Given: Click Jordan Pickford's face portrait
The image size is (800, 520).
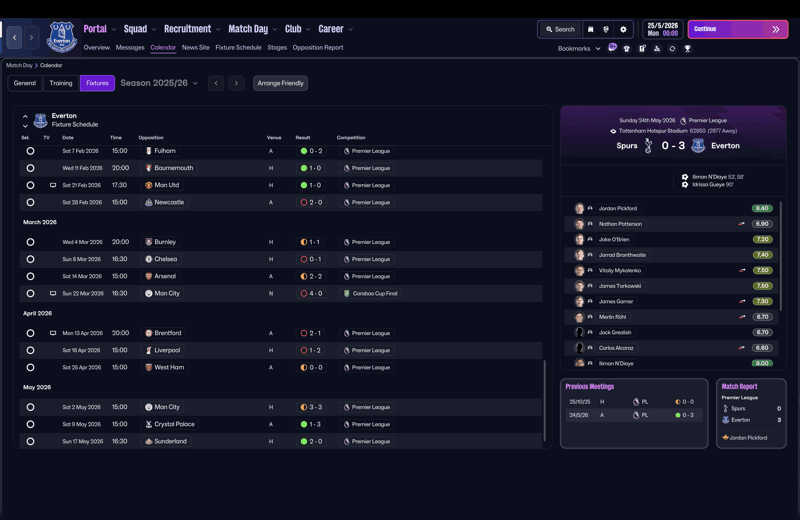Looking at the screenshot, I should (x=579, y=208).
